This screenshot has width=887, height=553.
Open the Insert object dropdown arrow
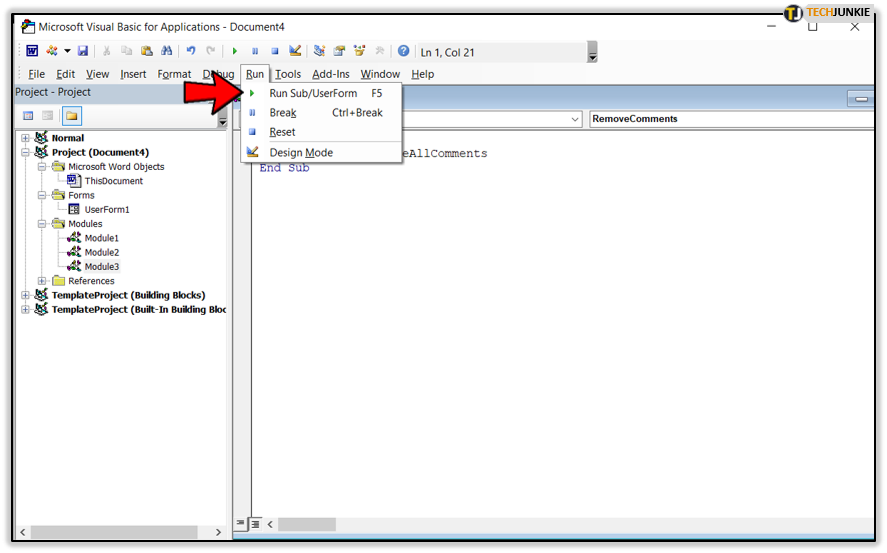pos(67,51)
